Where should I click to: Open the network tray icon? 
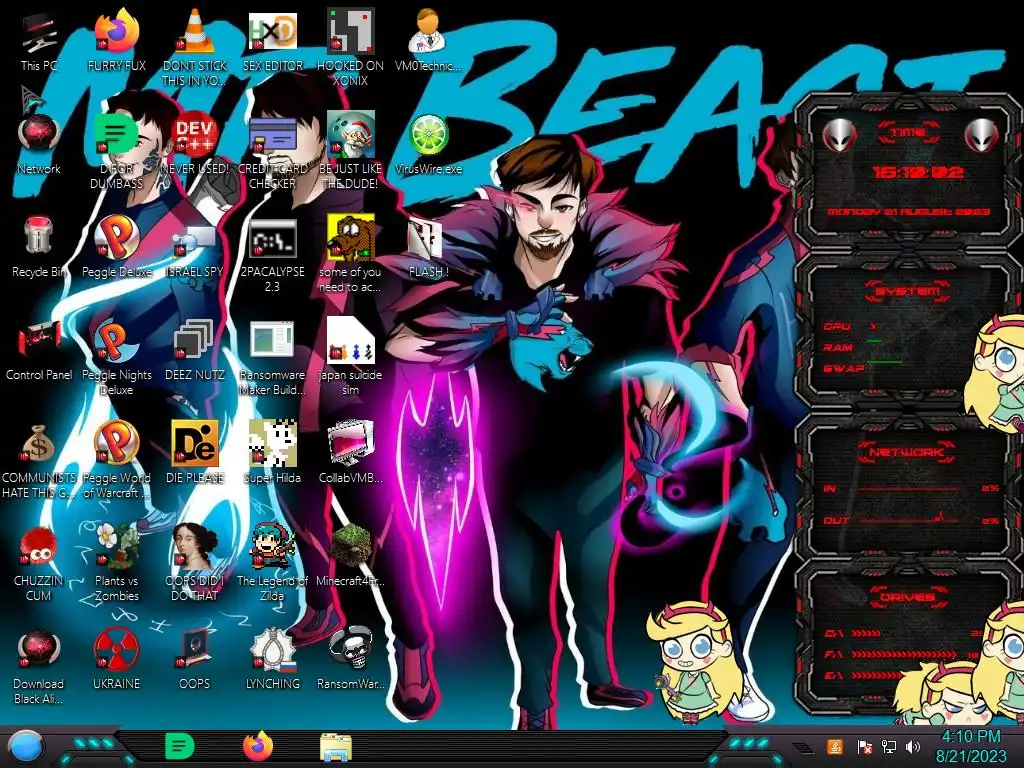(888, 746)
